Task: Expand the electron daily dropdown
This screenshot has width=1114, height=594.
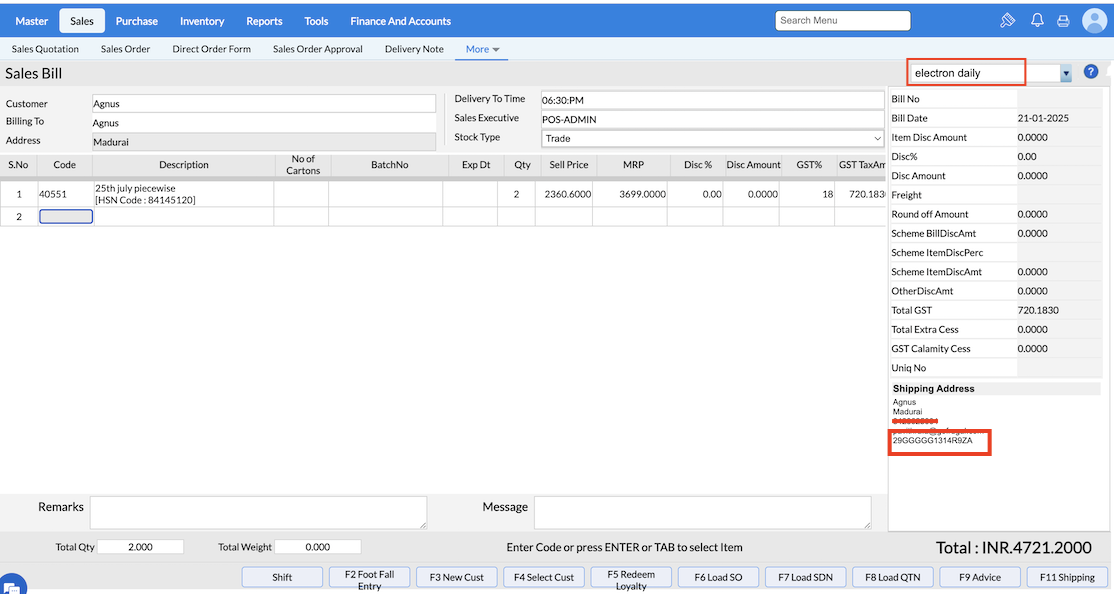Action: 1065,73
